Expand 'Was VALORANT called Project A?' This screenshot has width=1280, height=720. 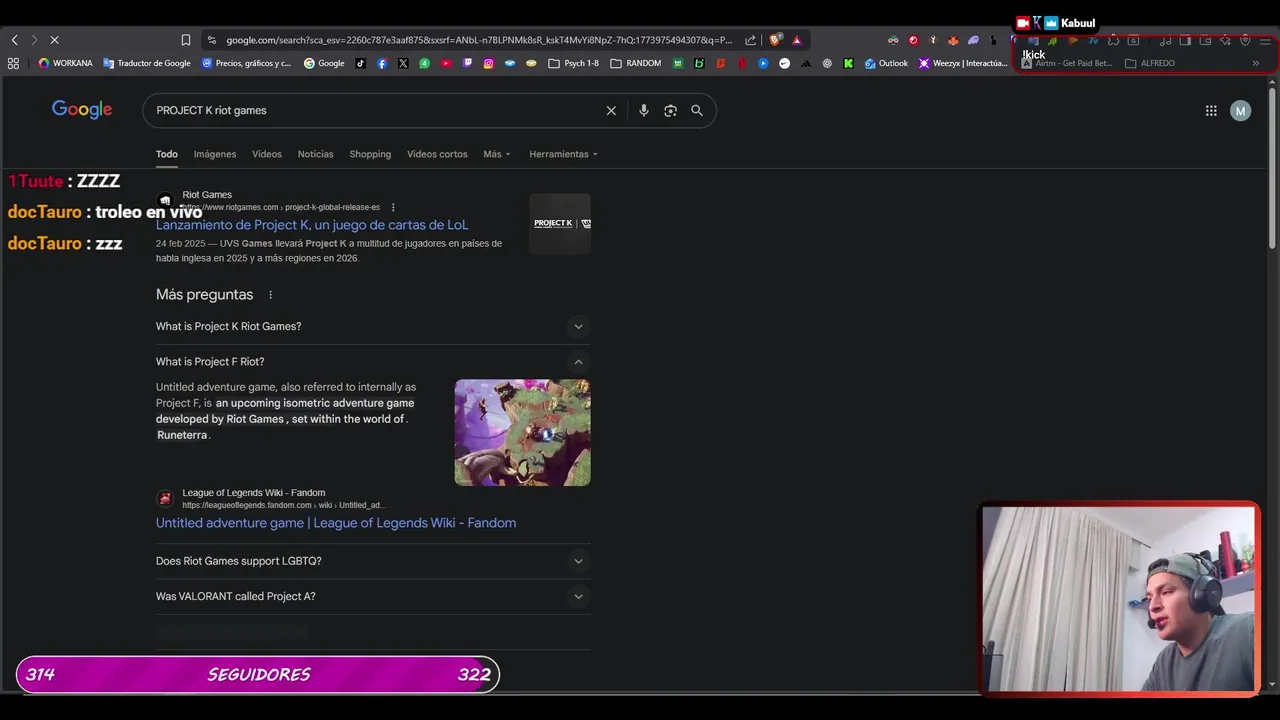pyautogui.click(x=373, y=596)
